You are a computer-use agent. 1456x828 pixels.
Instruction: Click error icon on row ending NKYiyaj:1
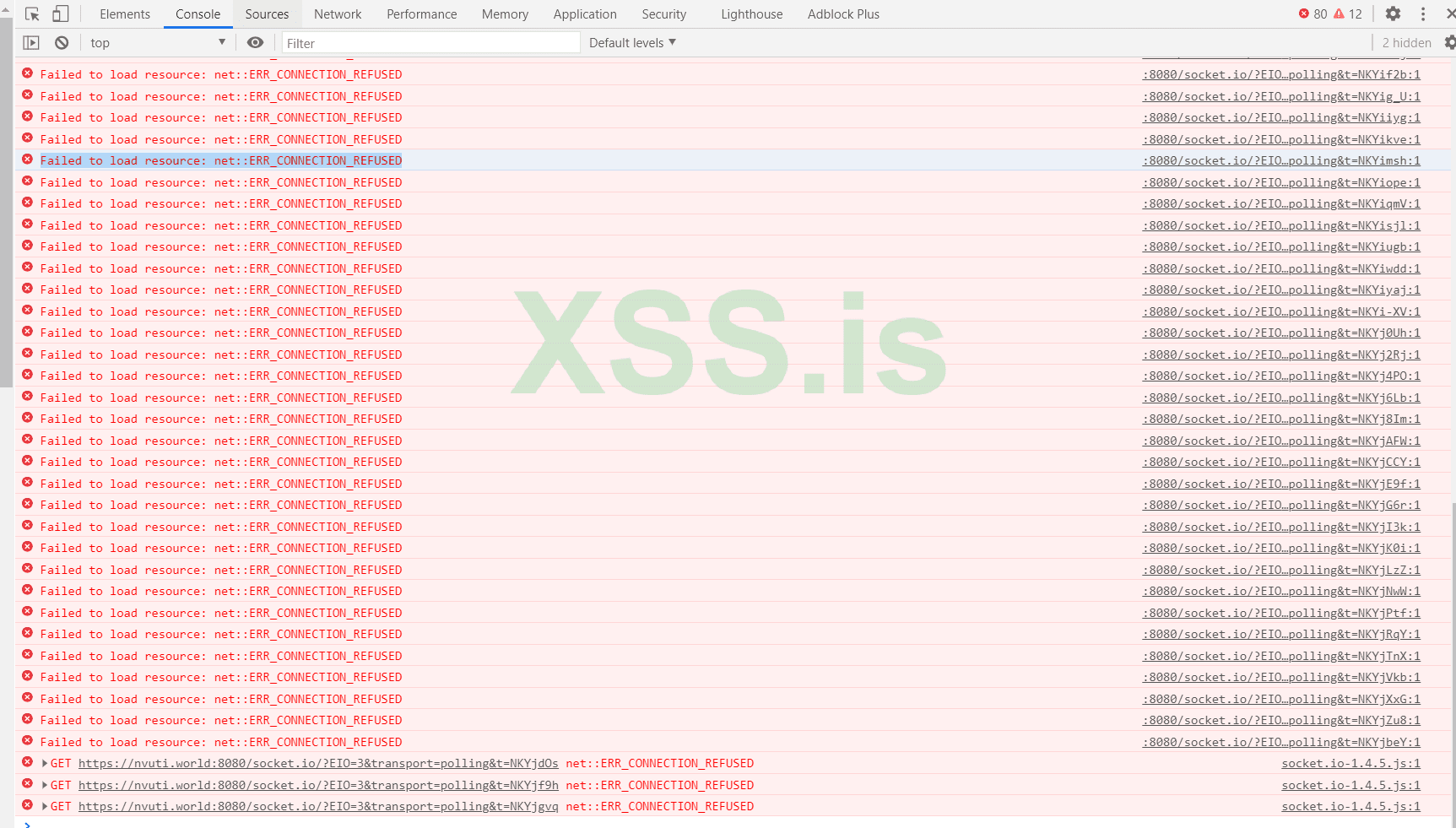(28, 289)
